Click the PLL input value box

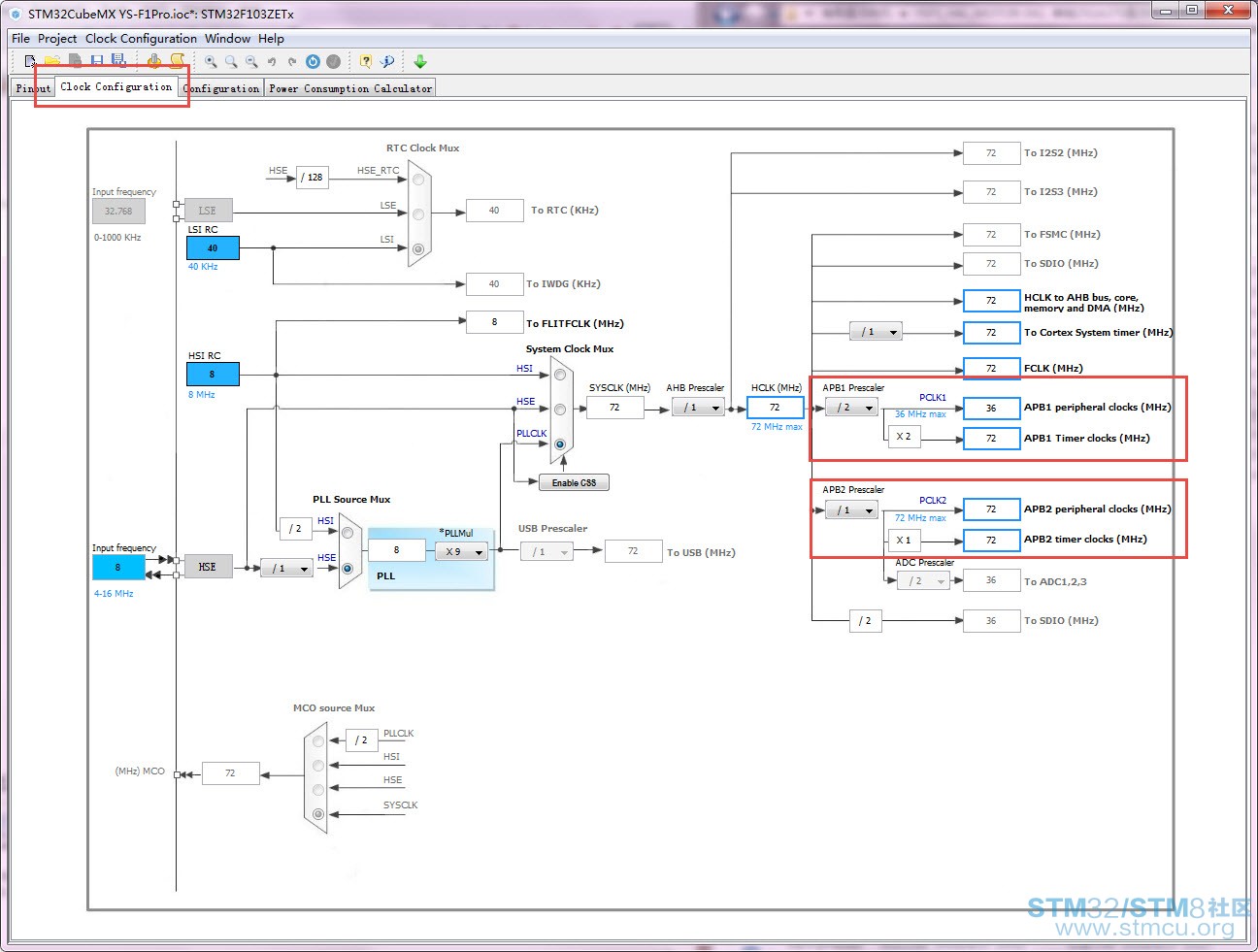[396, 550]
